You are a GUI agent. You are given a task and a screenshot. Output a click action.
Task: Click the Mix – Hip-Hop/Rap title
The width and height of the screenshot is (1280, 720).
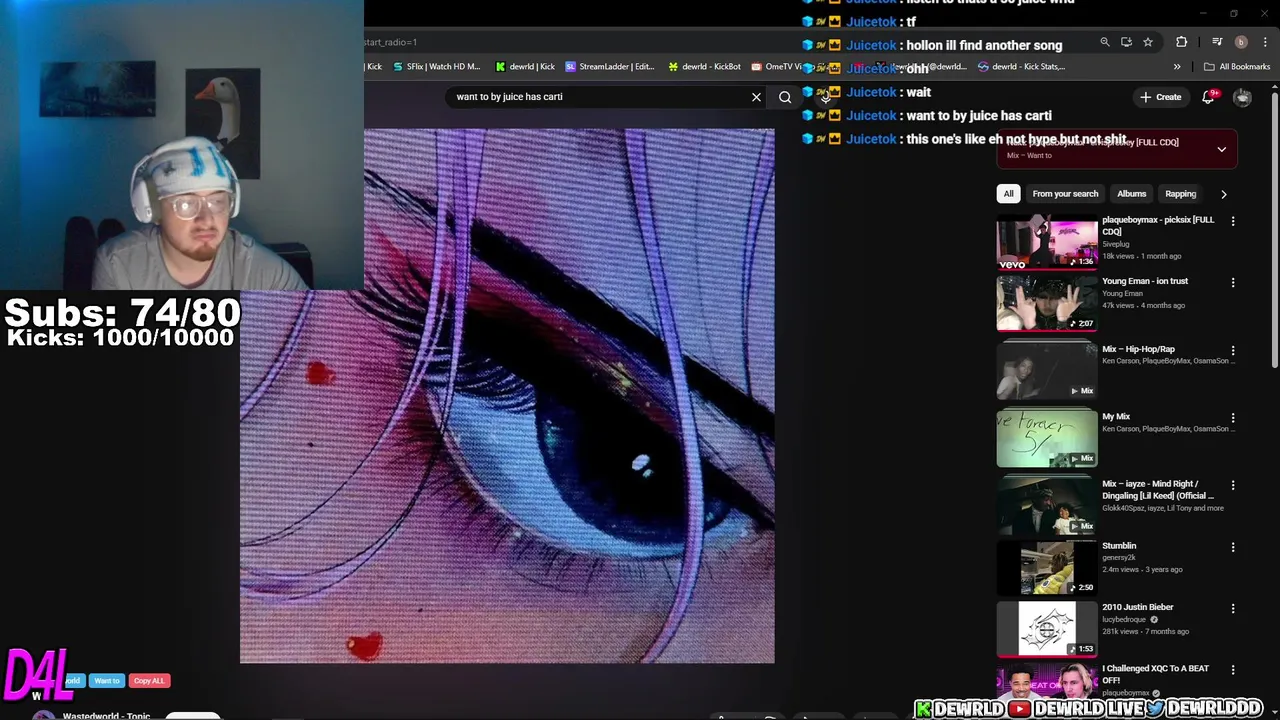1138,349
